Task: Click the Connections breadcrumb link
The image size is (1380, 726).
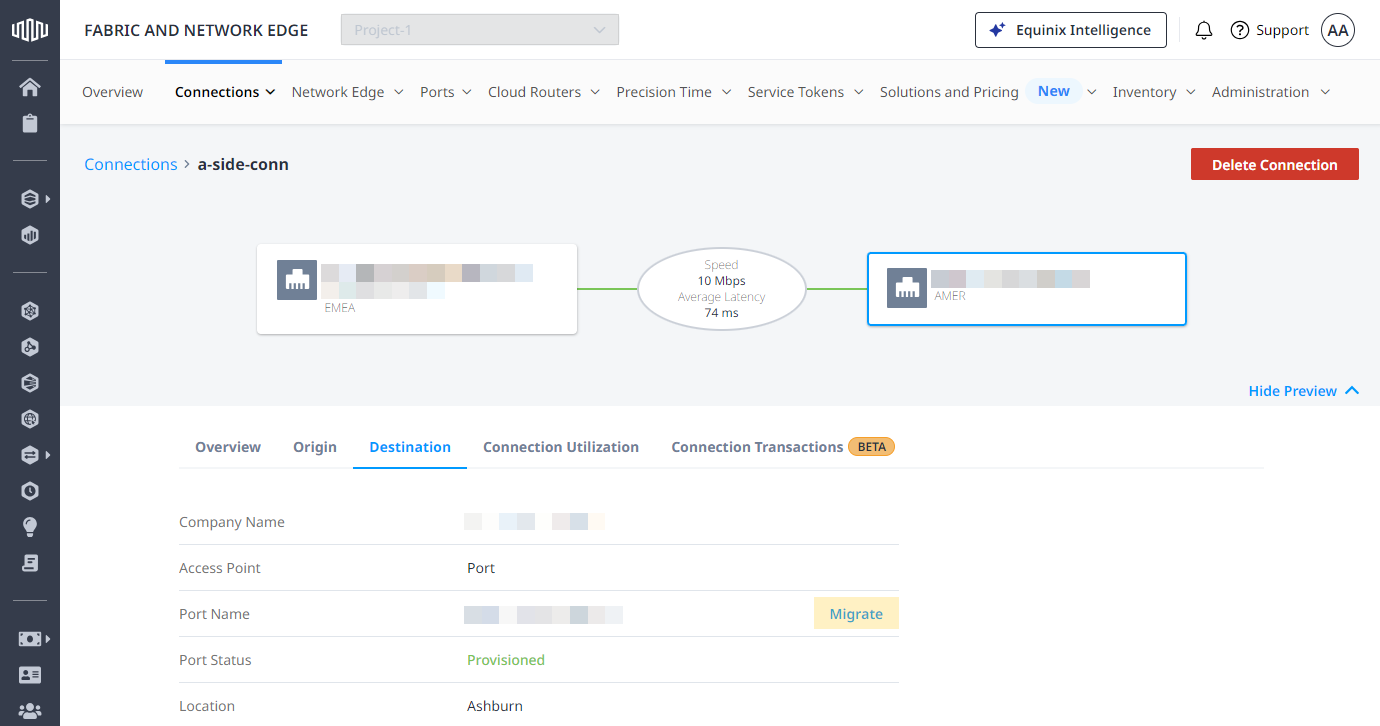Action: point(131,165)
